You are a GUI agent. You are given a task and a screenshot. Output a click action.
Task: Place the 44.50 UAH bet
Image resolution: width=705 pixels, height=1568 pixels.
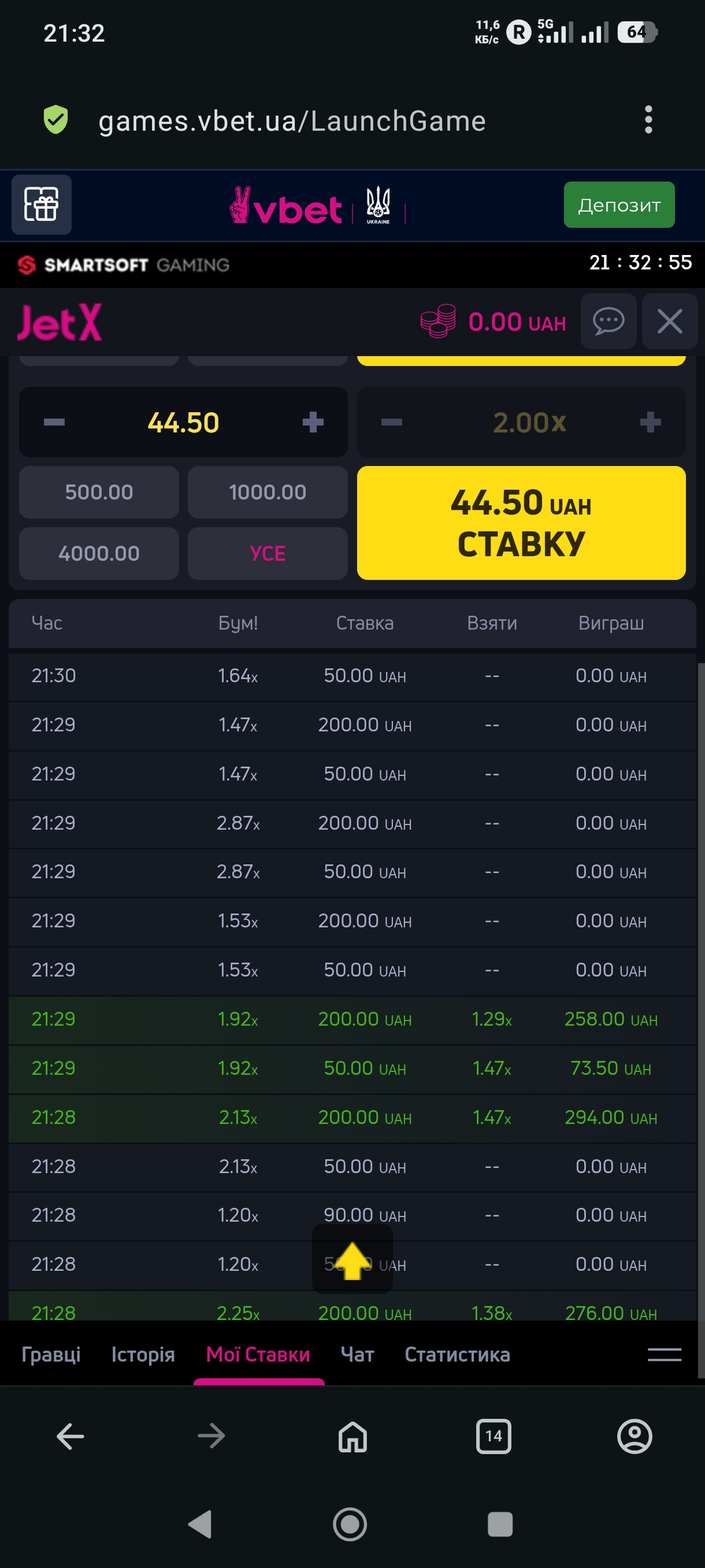[x=521, y=523]
